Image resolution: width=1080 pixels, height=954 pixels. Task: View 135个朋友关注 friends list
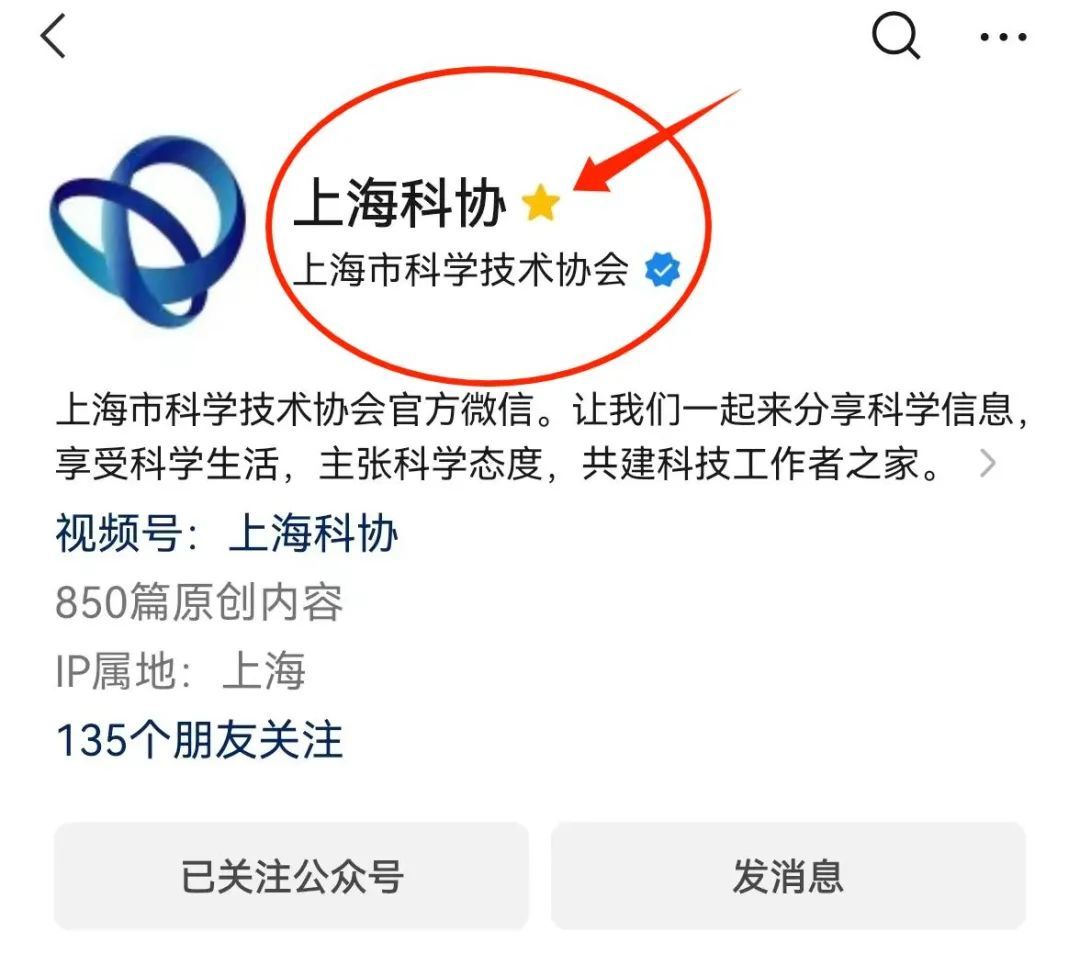click(199, 740)
